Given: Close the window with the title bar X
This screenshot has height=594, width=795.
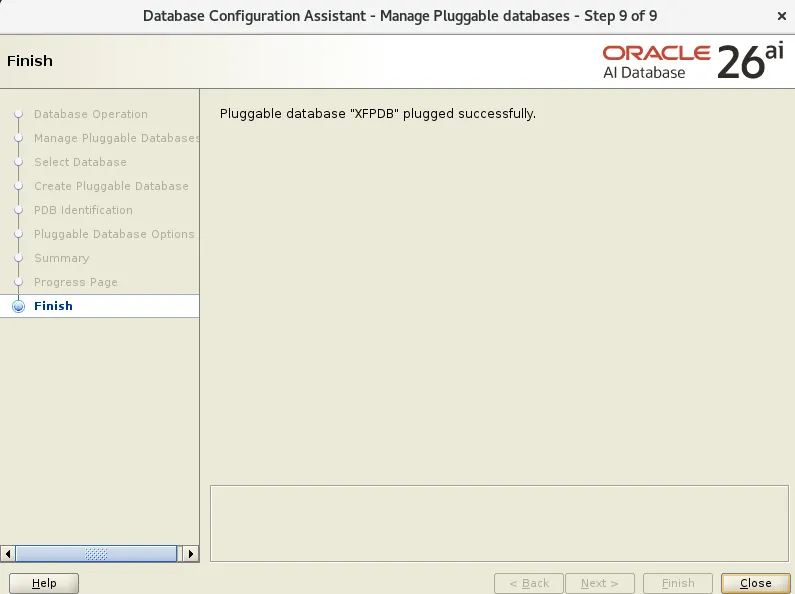Looking at the screenshot, I should (x=781, y=16).
